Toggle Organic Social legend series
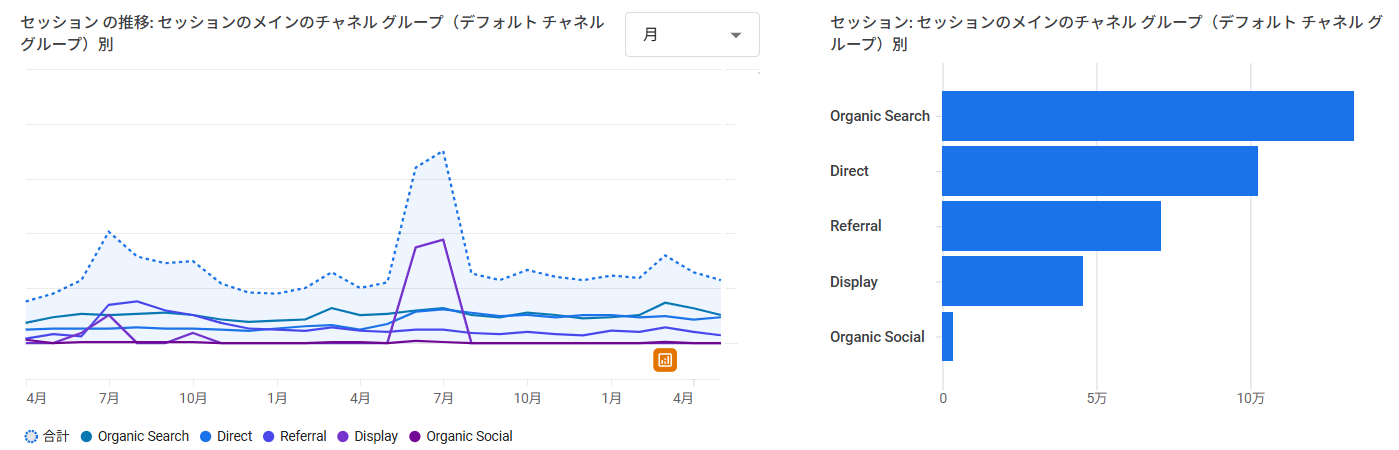Screen dimensions: 1399x450 (x=460, y=436)
